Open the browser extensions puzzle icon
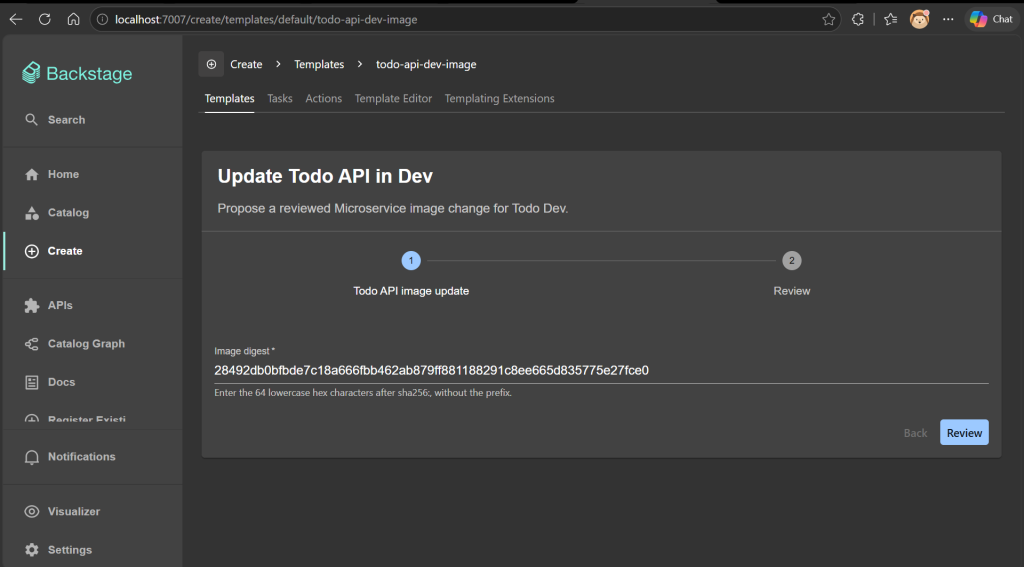Screen dimensions: 1024x567 coord(858,20)
